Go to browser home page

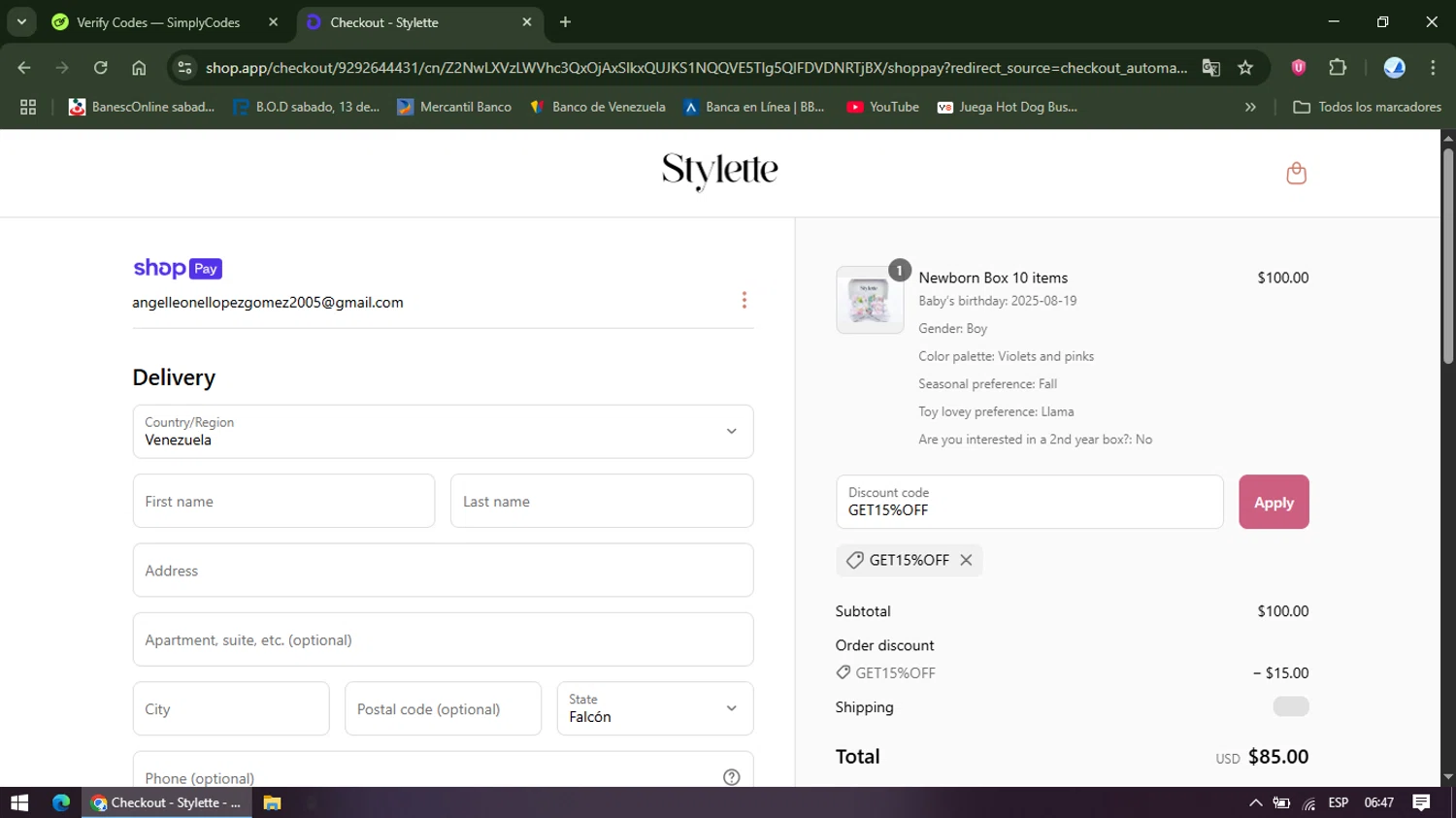coord(139,68)
